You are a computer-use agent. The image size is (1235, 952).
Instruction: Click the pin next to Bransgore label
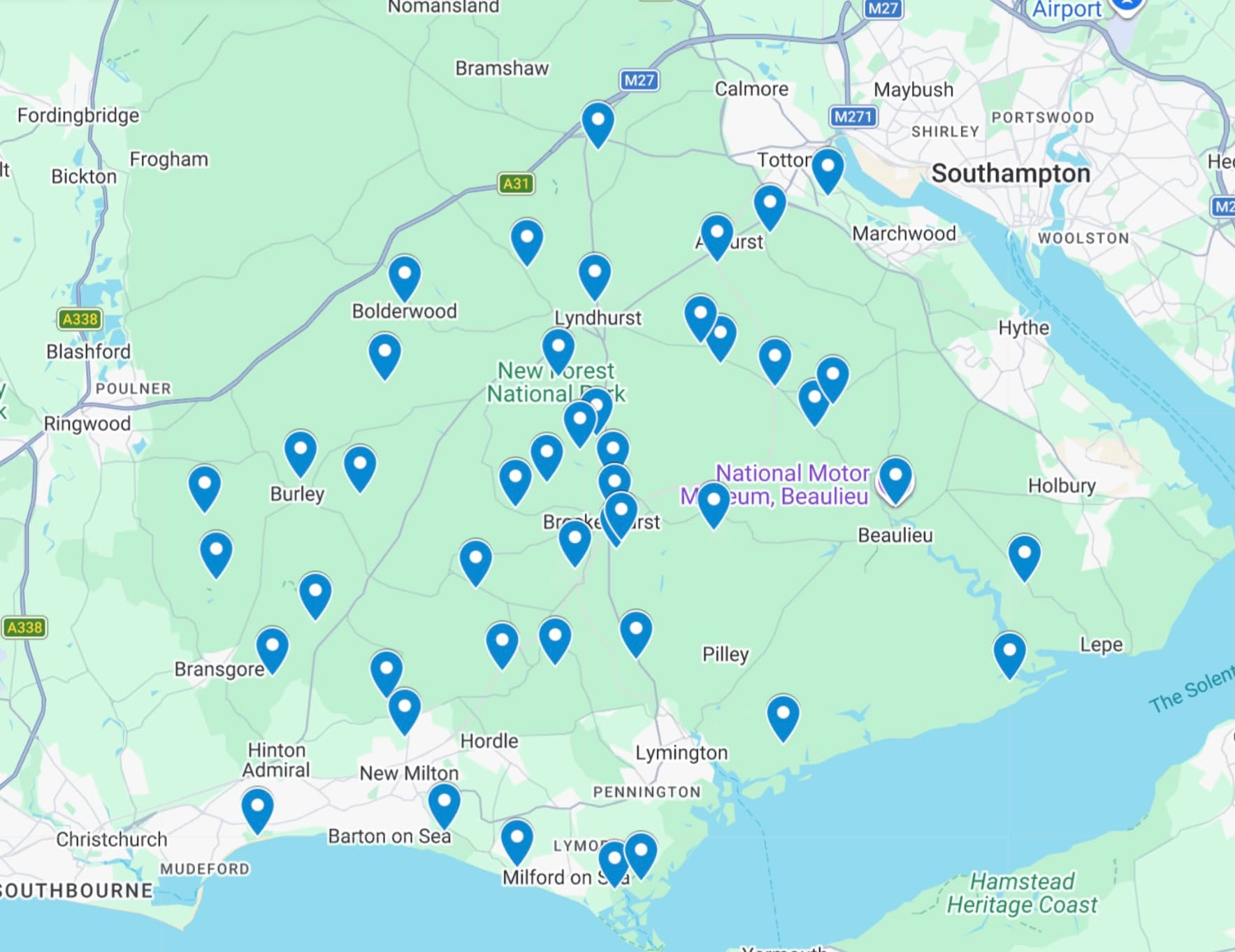click(x=273, y=650)
